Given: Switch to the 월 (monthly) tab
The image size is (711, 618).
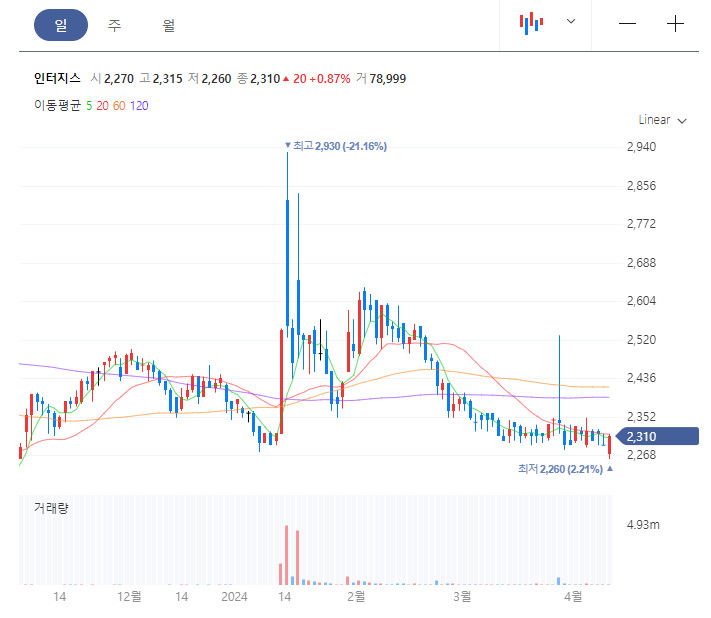Looking at the screenshot, I should pos(168,25).
